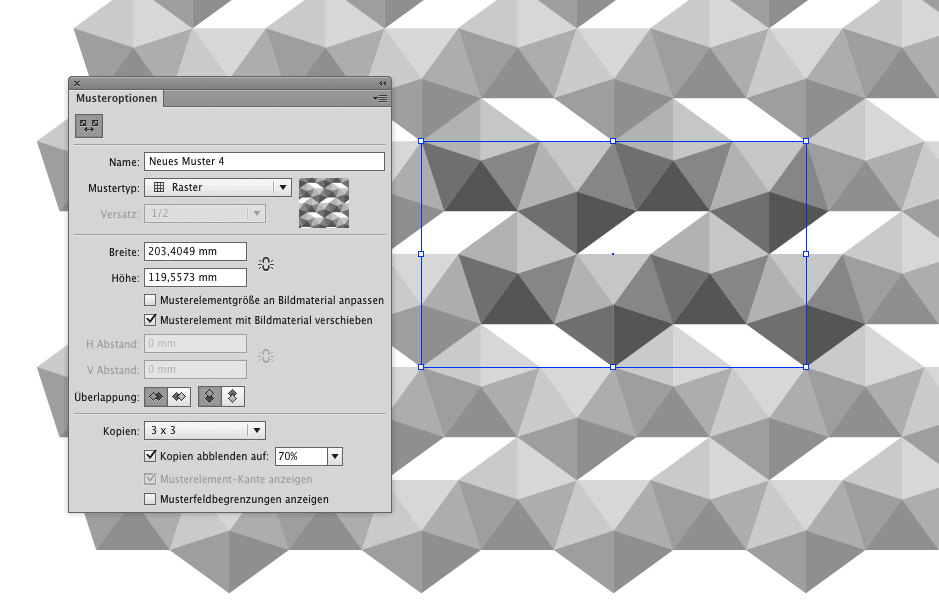Image resolution: width=939 pixels, height=607 pixels.
Task: Select left-in-front overlap icon
Action: [x=156, y=396]
